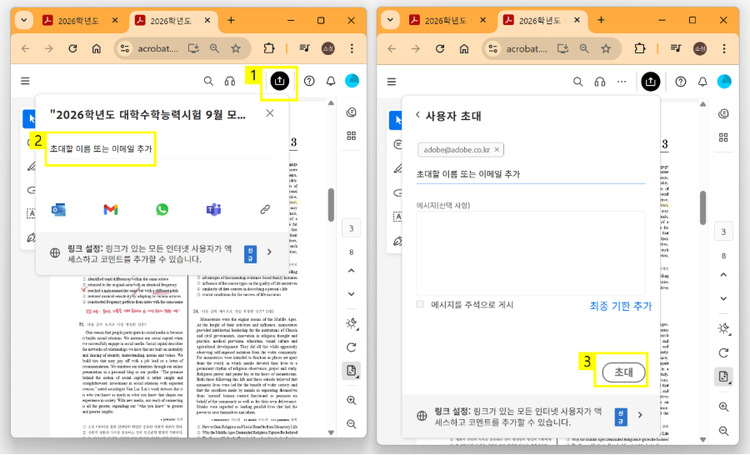Copy share link icon
This screenshot has height=455, width=750.
(265, 210)
